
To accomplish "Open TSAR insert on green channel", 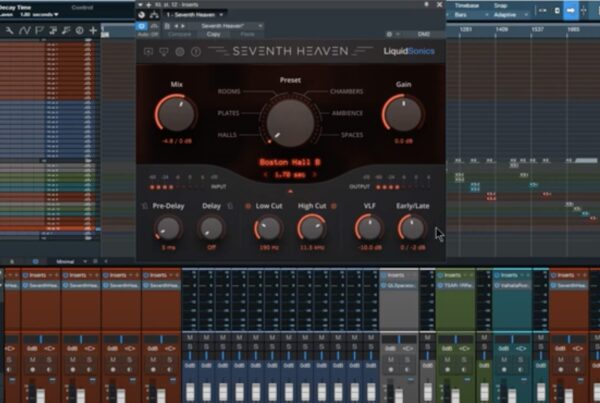I will [455, 286].
